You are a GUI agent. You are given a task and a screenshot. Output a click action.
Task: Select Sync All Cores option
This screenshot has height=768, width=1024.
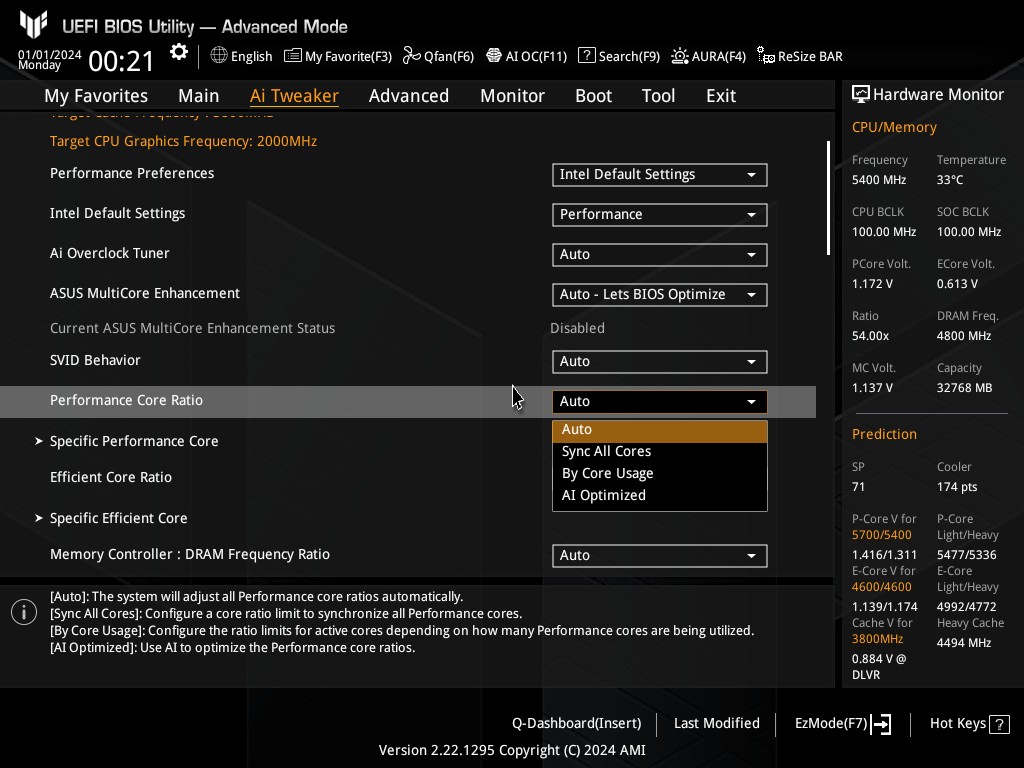click(606, 452)
